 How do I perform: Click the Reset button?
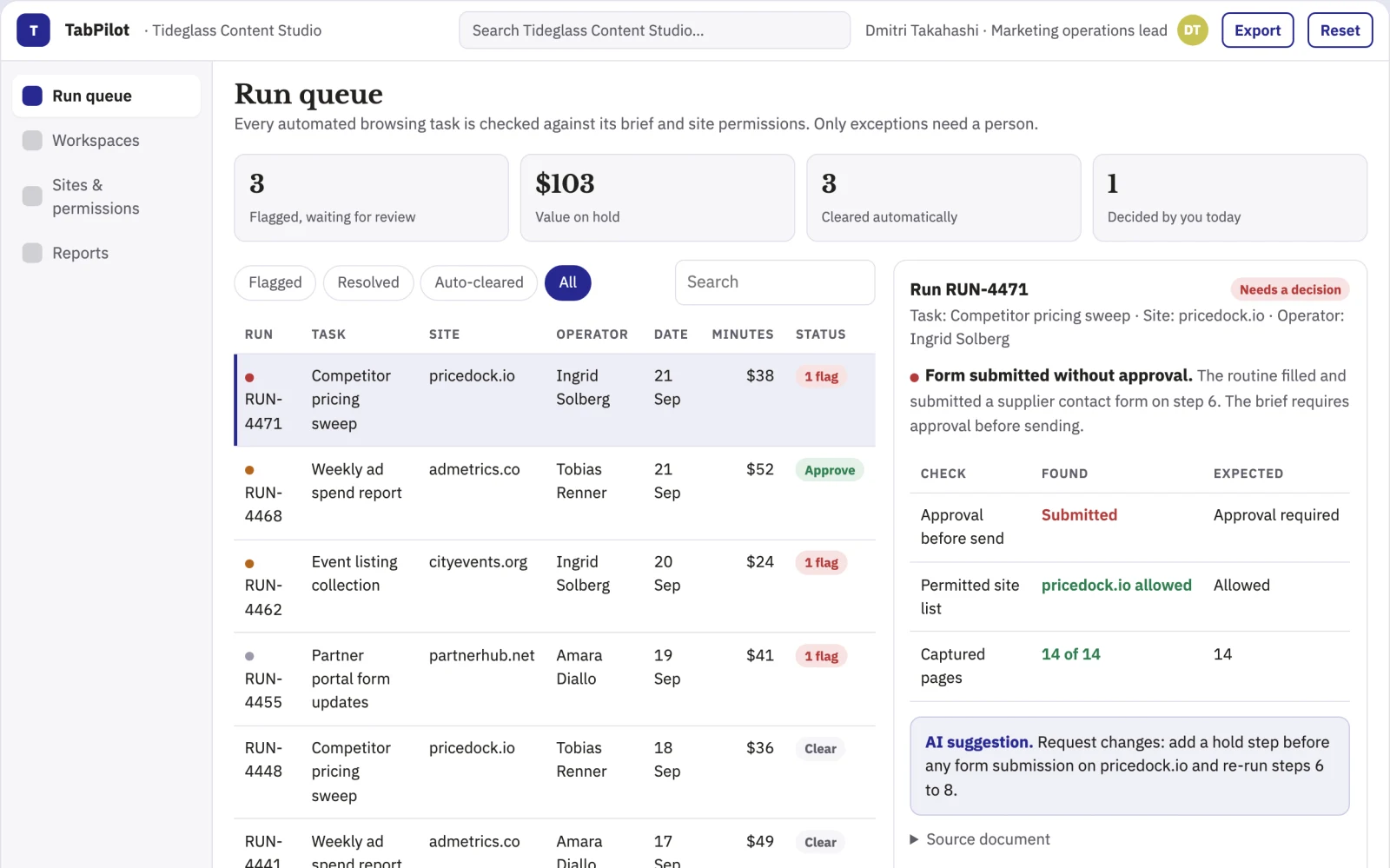click(x=1340, y=30)
